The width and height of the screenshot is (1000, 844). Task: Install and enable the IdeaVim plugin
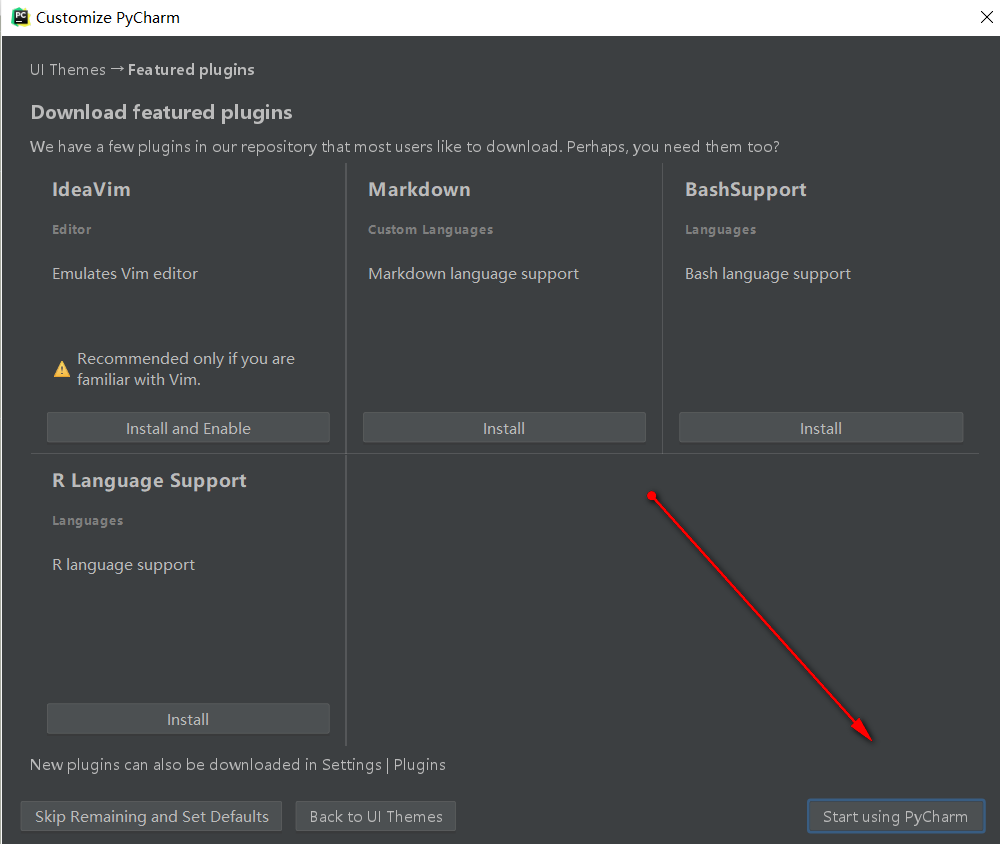(188, 428)
